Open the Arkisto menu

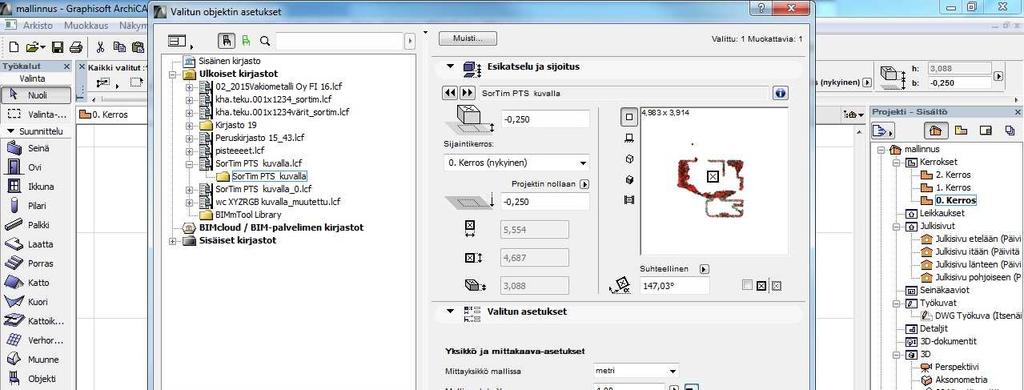pyautogui.click(x=39, y=25)
